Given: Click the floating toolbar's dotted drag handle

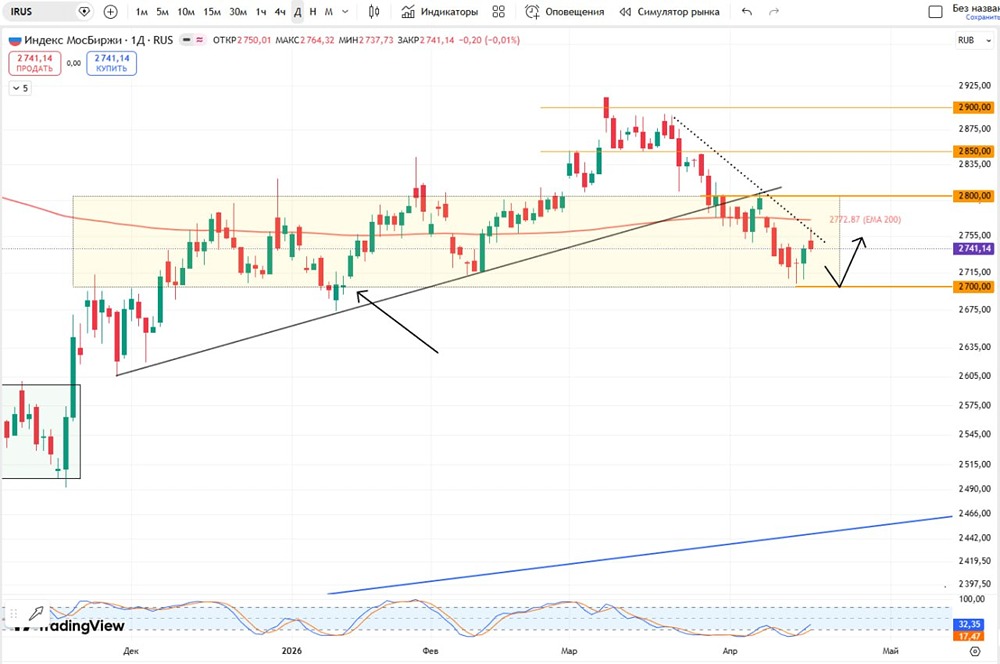Looking at the screenshot, I should click(13, 614).
